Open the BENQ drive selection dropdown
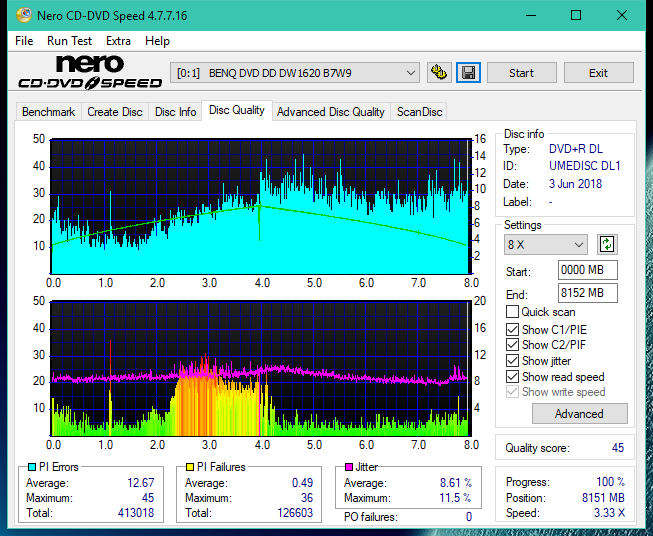Image resolution: width=653 pixels, height=536 pixels. pyautogui.click(x=295, y=73)
